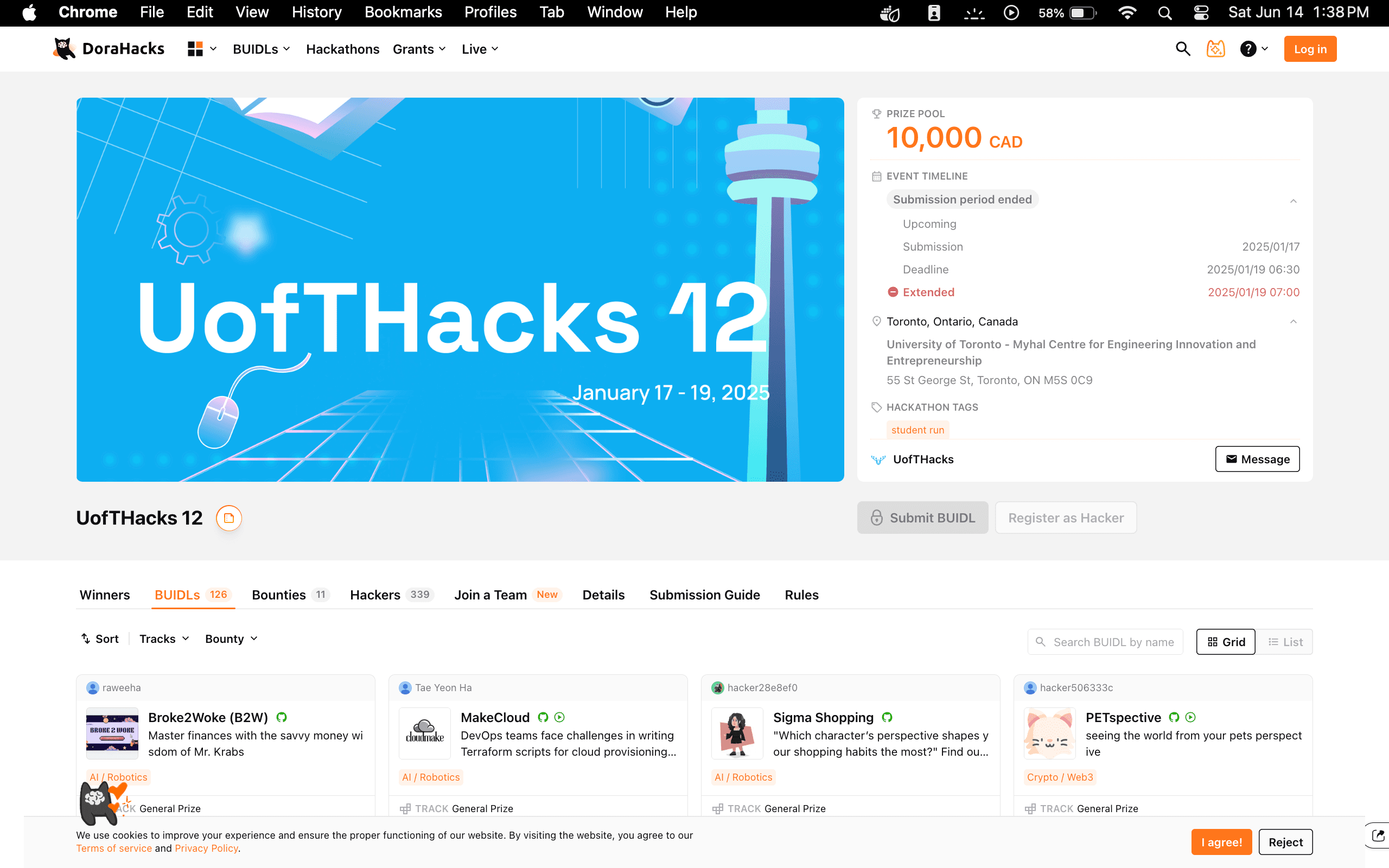Click the hacker506333c user avatar
This screenshot has height=868, width=1389.
tap(1030, 688)
